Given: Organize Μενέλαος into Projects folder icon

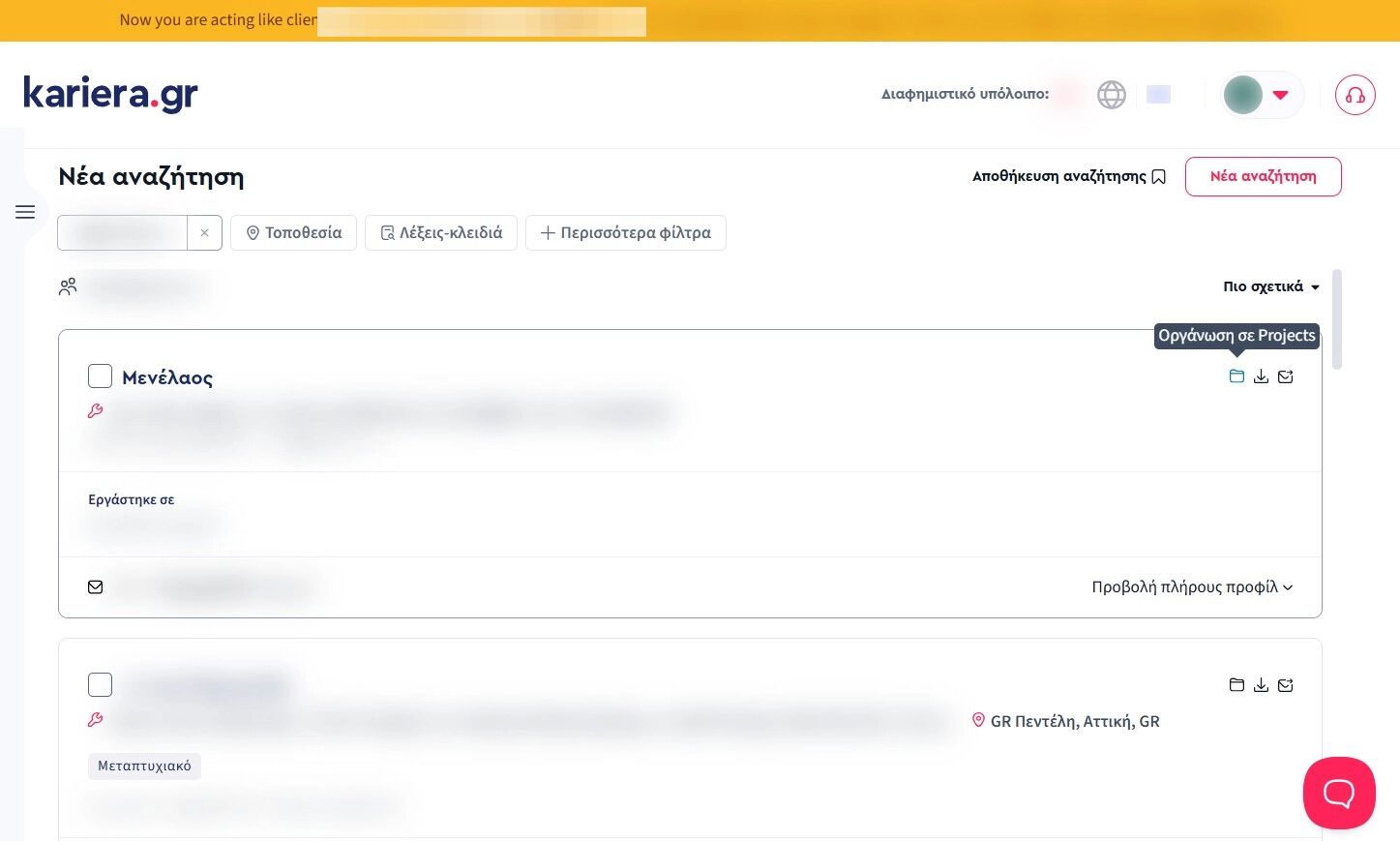Looking at the screenshot, I should (x=1236, y=376).
